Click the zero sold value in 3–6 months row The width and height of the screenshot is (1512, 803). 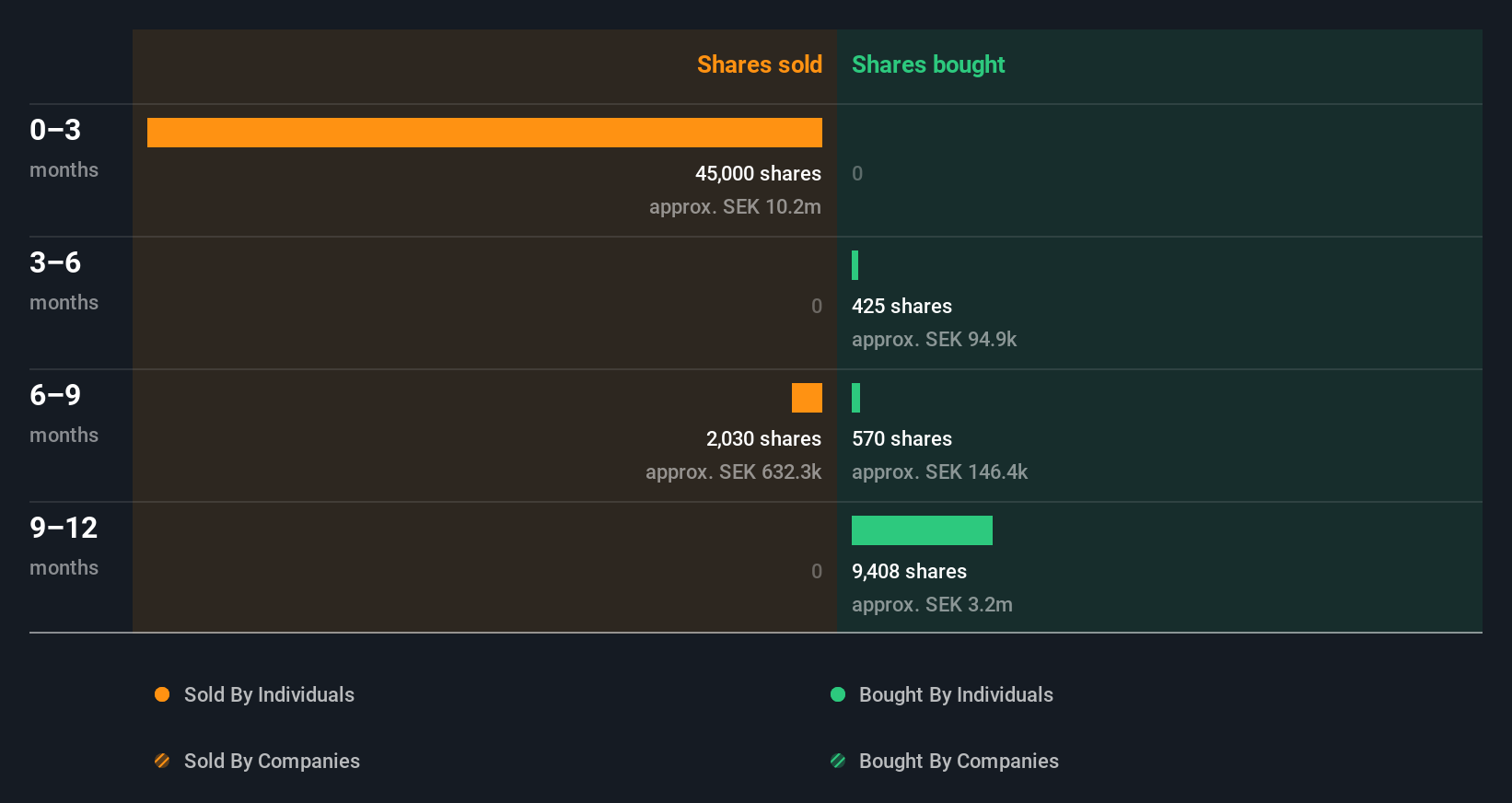click(817, 306)
